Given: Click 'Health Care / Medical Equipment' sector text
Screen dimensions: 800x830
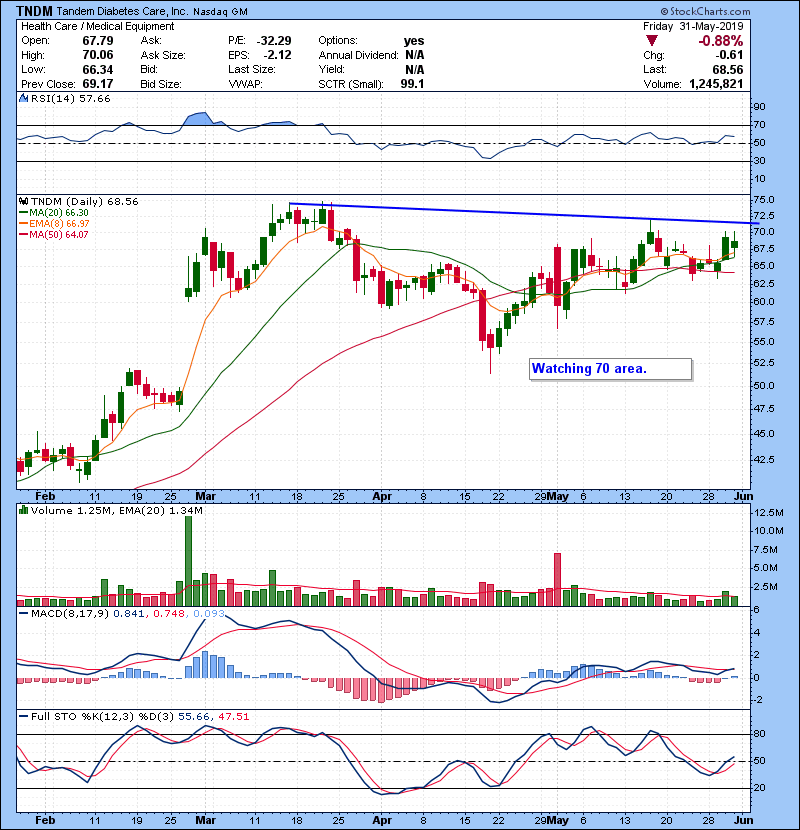Looking at the screenshot, I should click(x=97, y=26).
